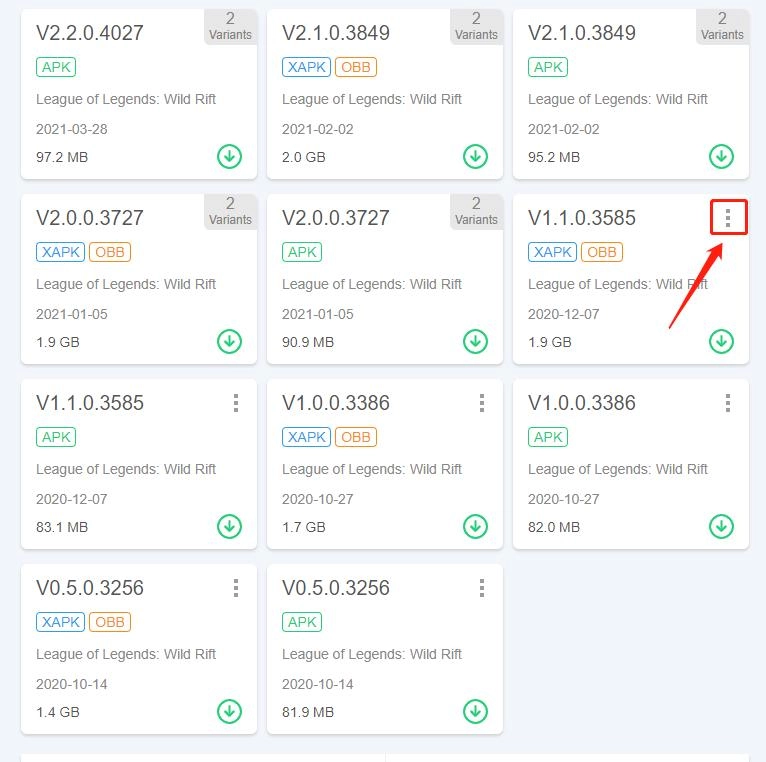The height and width of the screenshot is (762, 766).
Task: Download the 81.9 MB V0.5.0.3256 APK
Action: (x=475, y=712)
